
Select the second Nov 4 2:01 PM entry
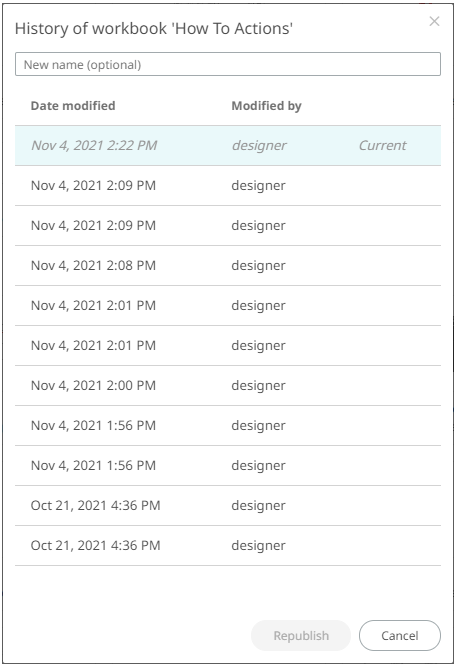pyautogui.click(x=228, y=345)
